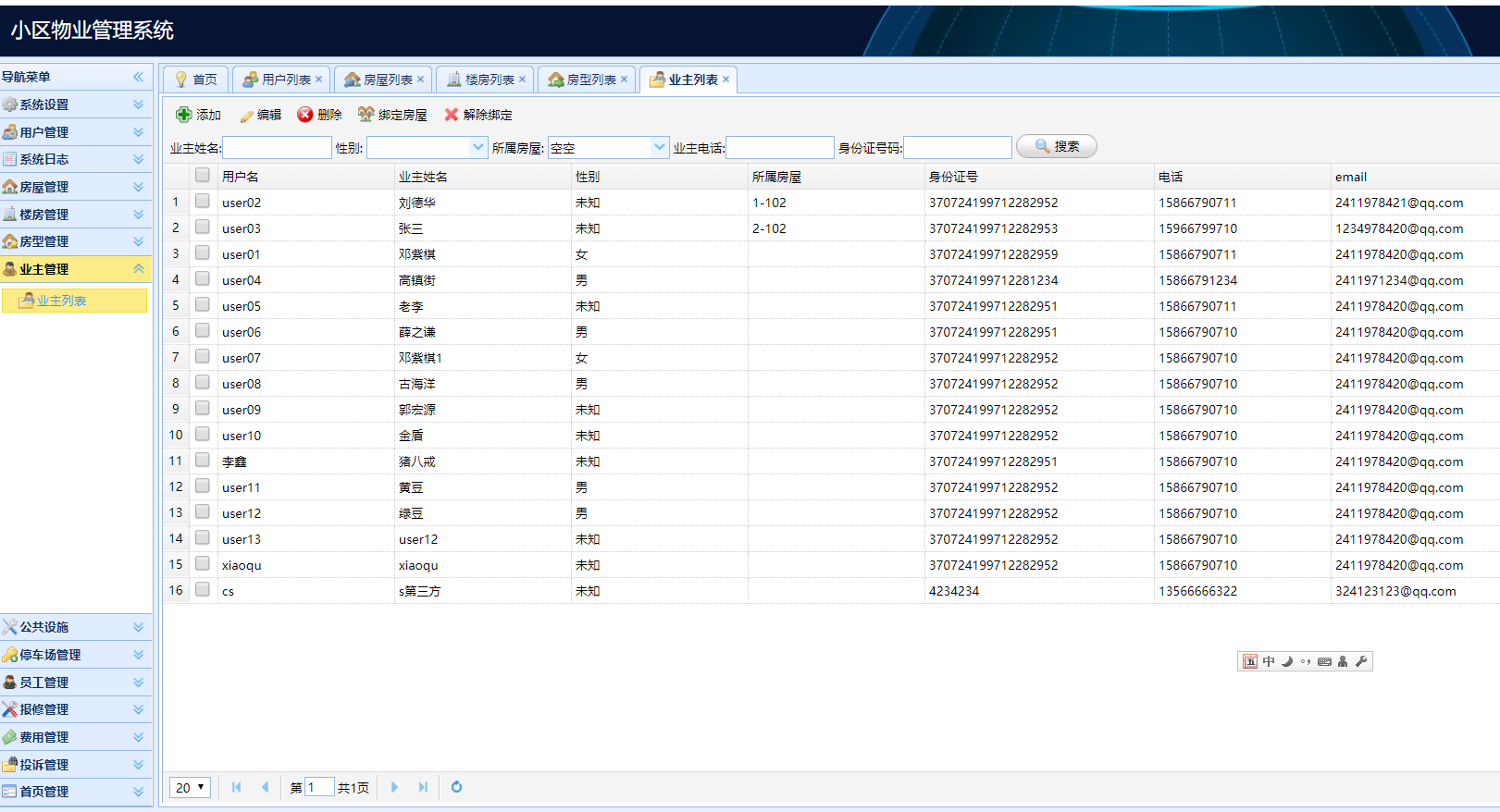Close the 用户列表 tab
The height and width of the screenshot is (812, 1500).
[x=319, y=80]
